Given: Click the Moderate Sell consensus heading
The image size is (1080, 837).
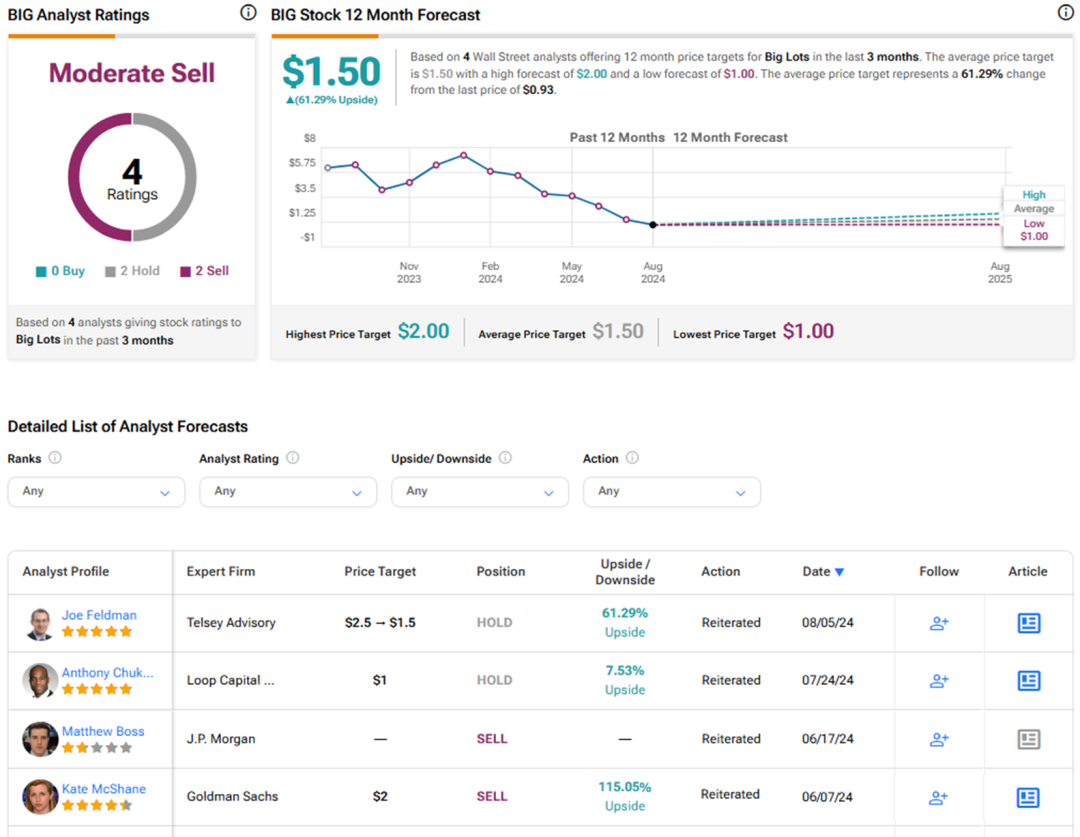Looking at the screenshot, I should point(132,73).
